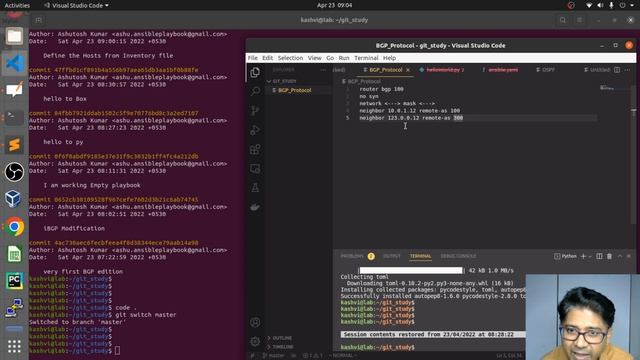Viewport: 640px width, 360px height.
Task: Open LibreOffice Calc from the dock
Action: [14, 254]
